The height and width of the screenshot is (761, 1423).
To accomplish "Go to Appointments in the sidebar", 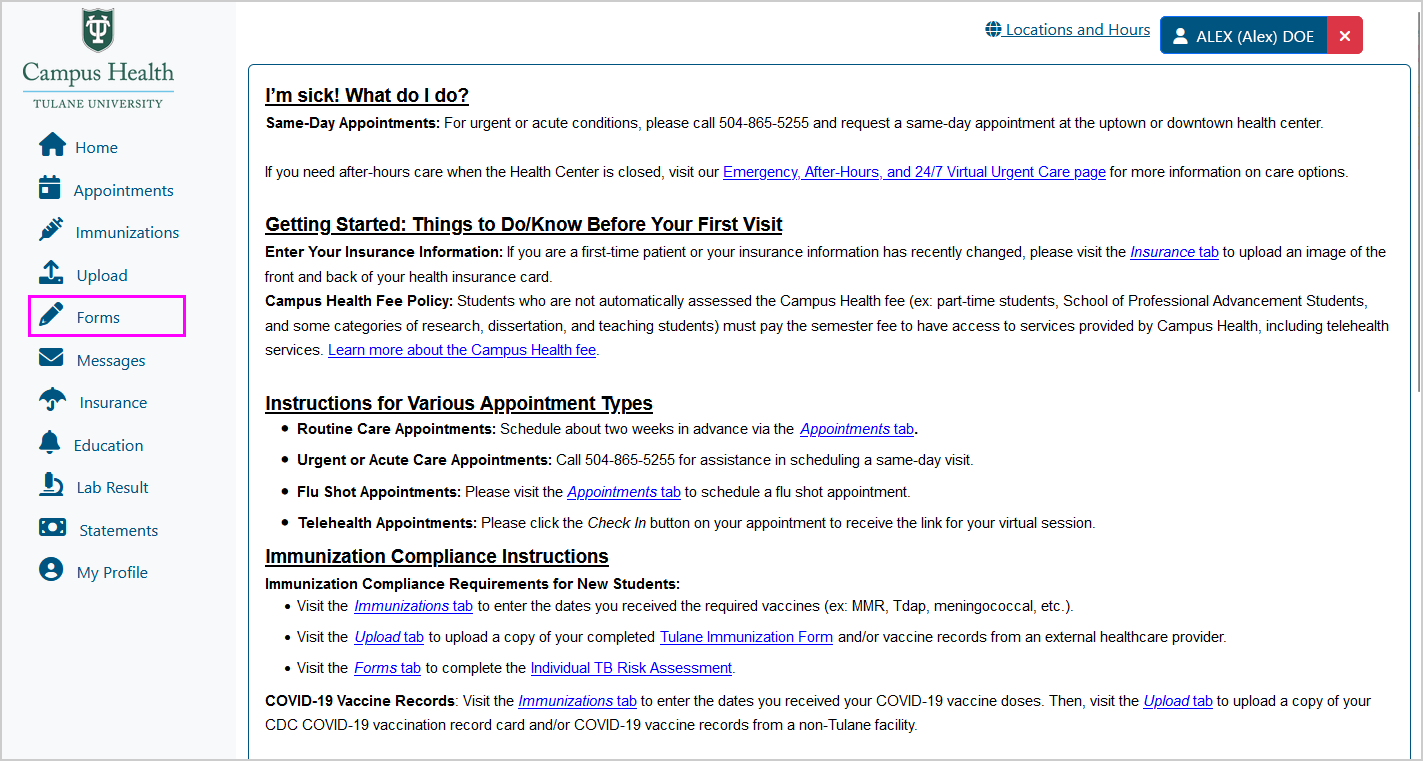I will click(x=123, y=190).
